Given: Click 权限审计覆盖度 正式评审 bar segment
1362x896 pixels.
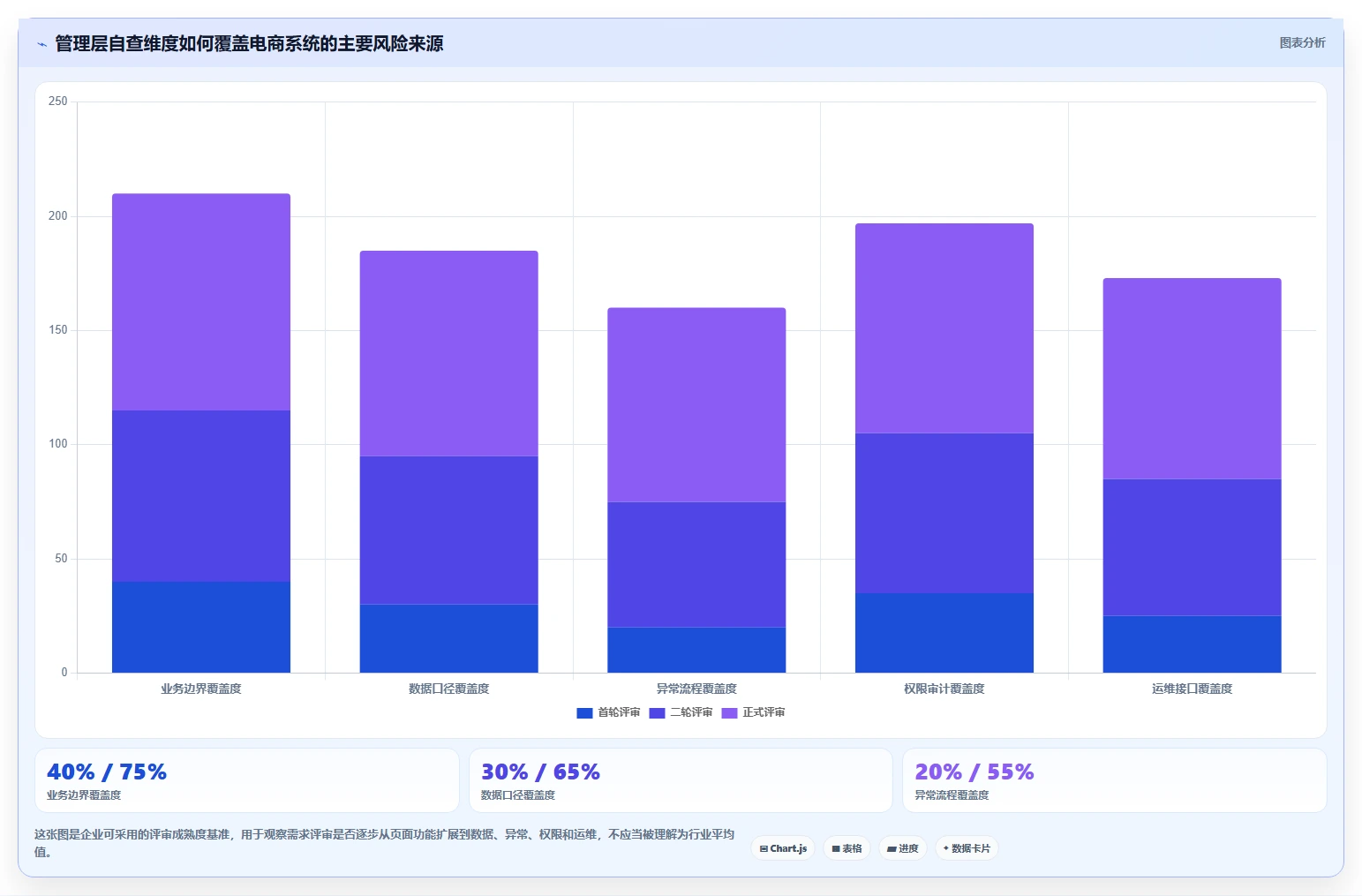Looking at the screenshot, I should click(x=944, y=328).
